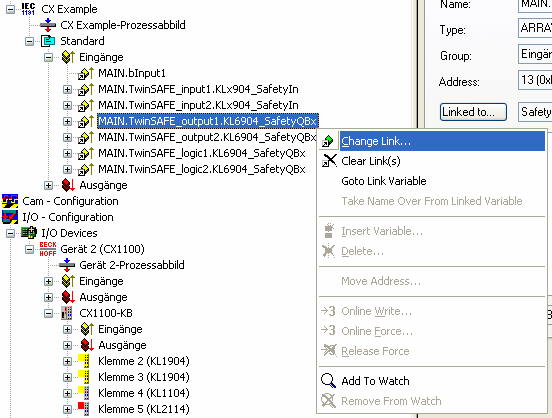Click the icon of MAIN.TwinSAFE_input2.KLx904_SafetyIn

pyautogui.click(x=86, y=105)
